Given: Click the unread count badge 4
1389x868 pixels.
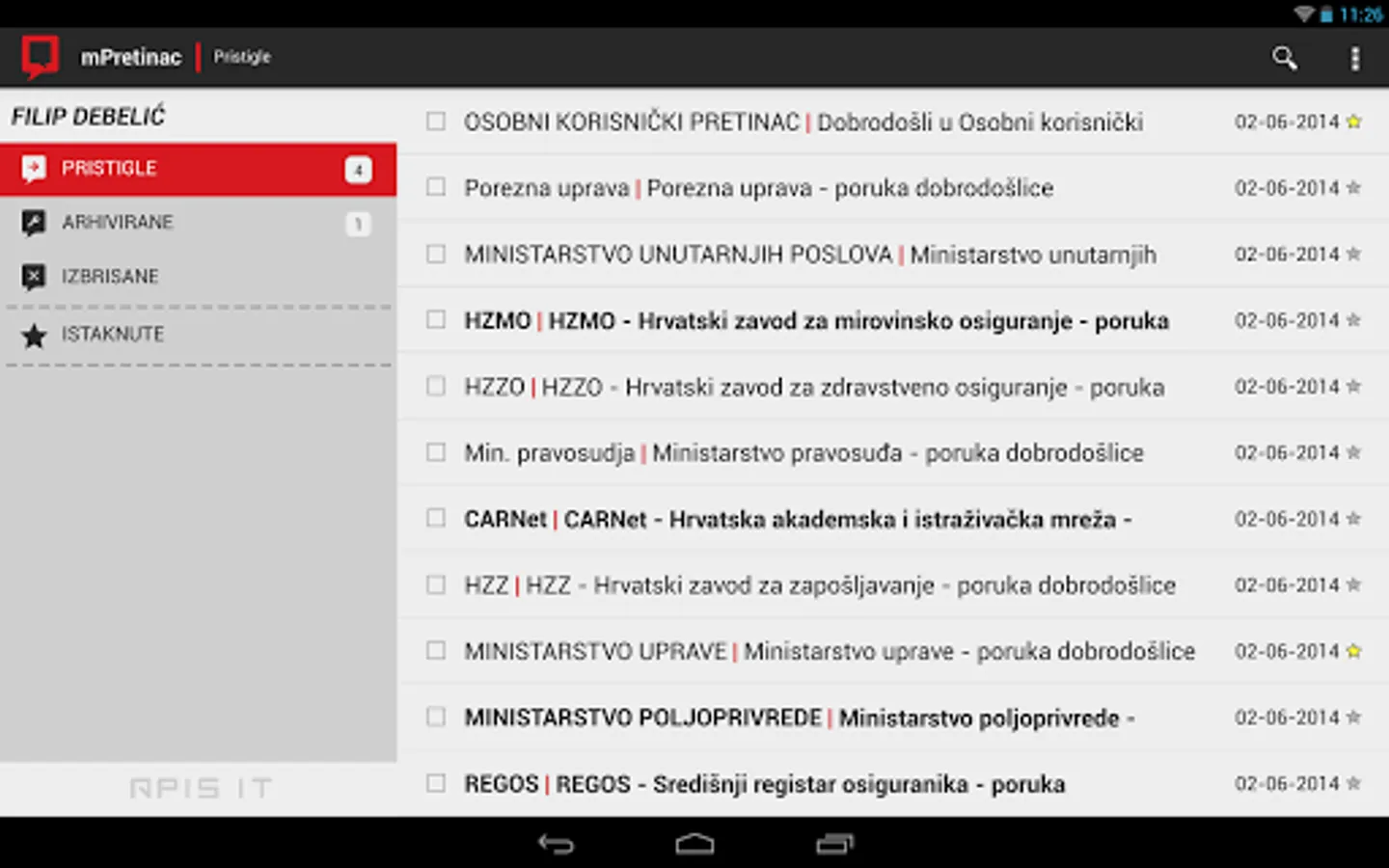Looking at the screenshot, I should pos(358,170).
